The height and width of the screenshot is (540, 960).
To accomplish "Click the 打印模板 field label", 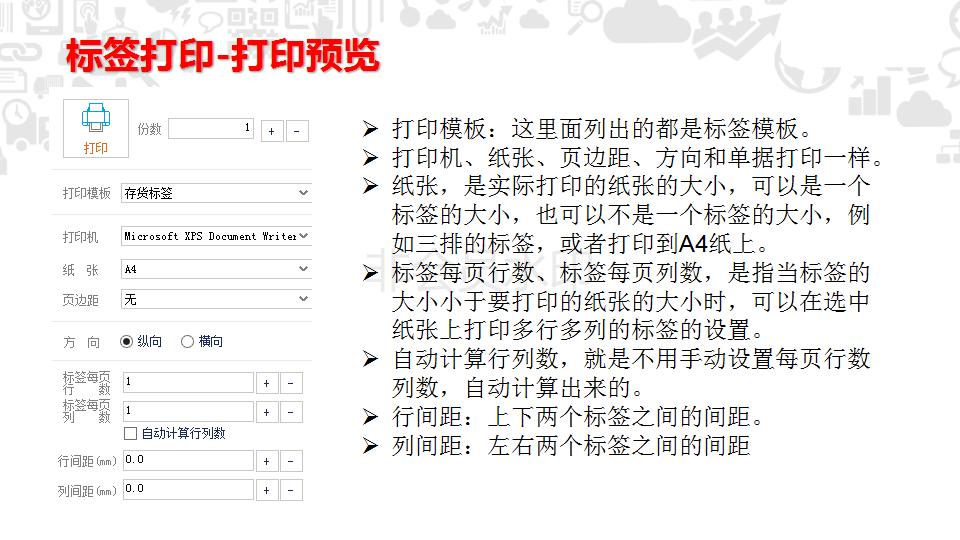I will click(x=86, y=193).
